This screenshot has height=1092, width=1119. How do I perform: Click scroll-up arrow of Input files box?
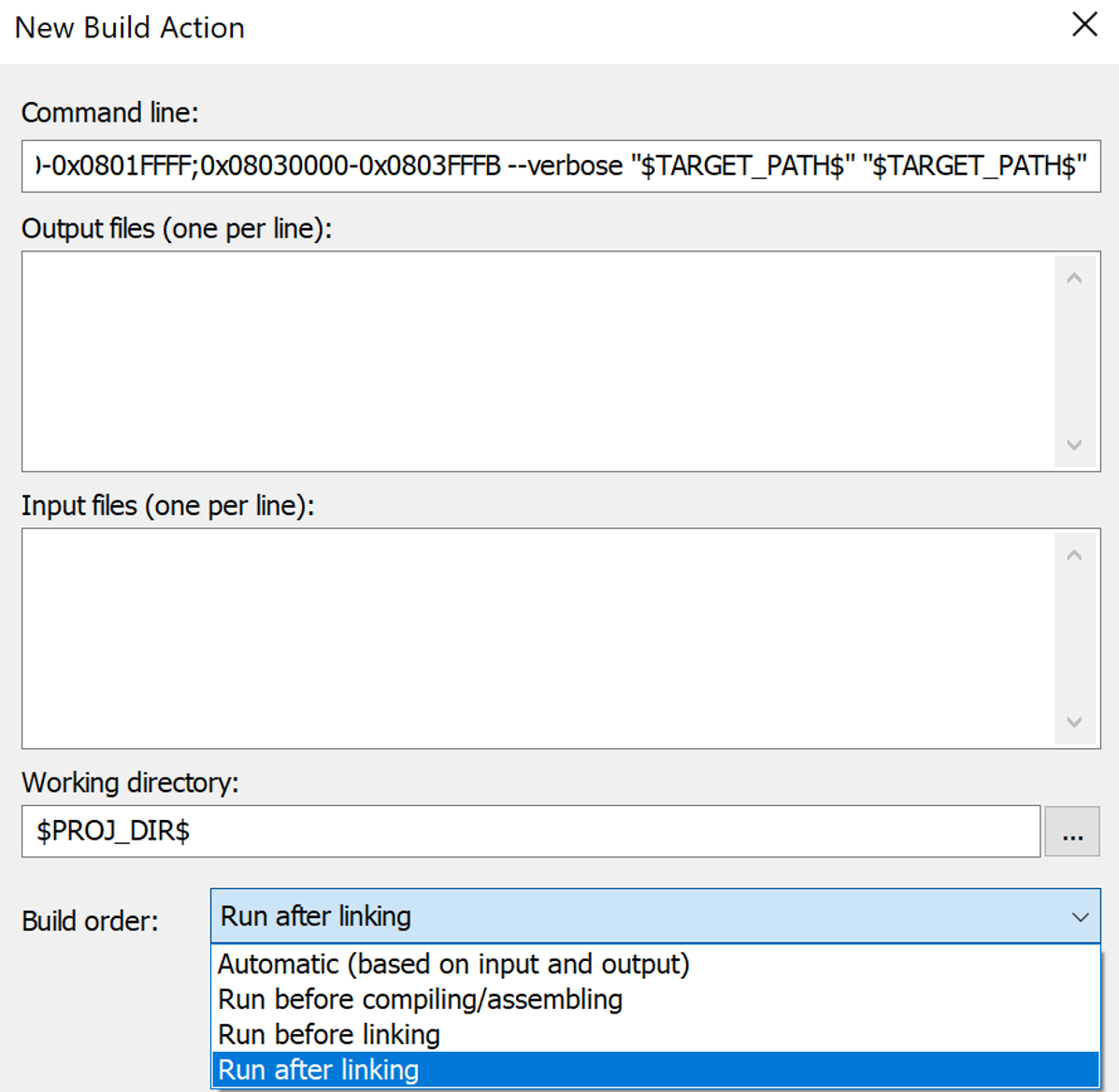coord(1073,553)
